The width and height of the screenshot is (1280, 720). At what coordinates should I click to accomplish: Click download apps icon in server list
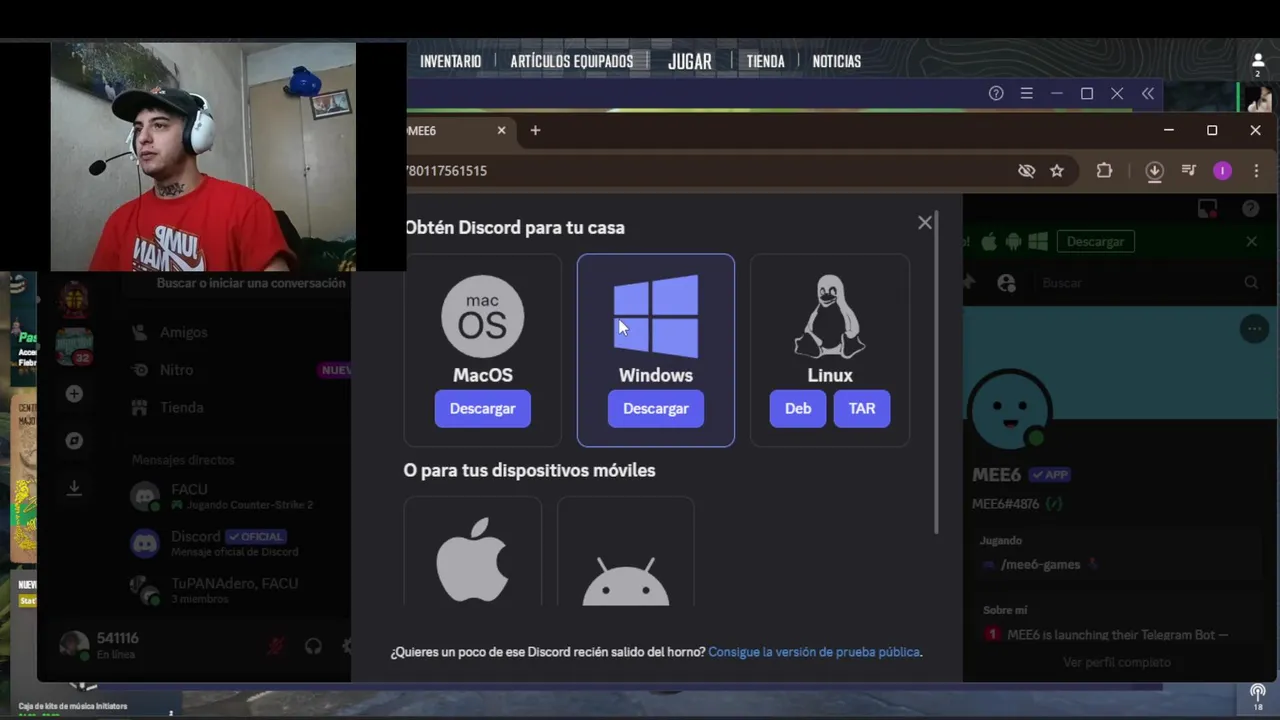coord(74,488)
